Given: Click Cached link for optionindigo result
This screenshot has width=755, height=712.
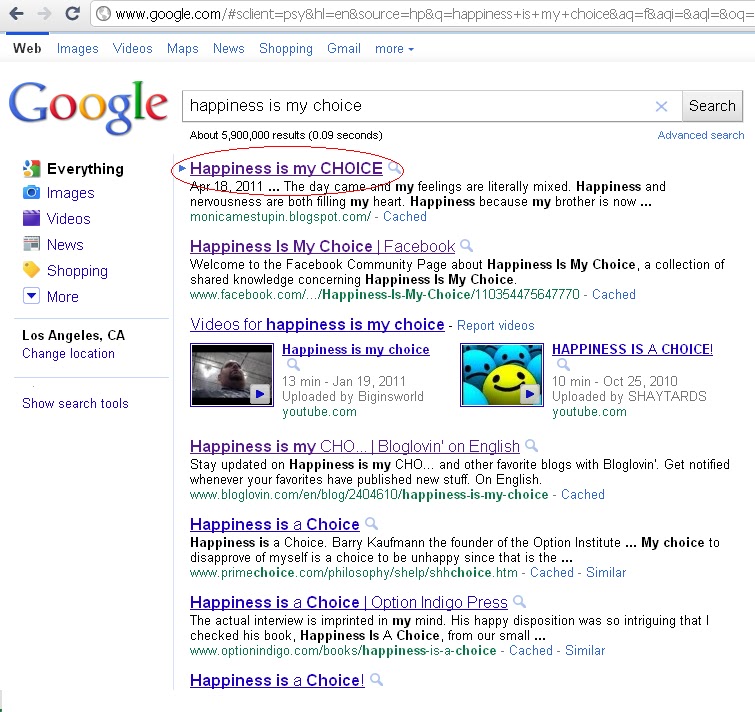Looking at the screenshot, I should [531, 651].
